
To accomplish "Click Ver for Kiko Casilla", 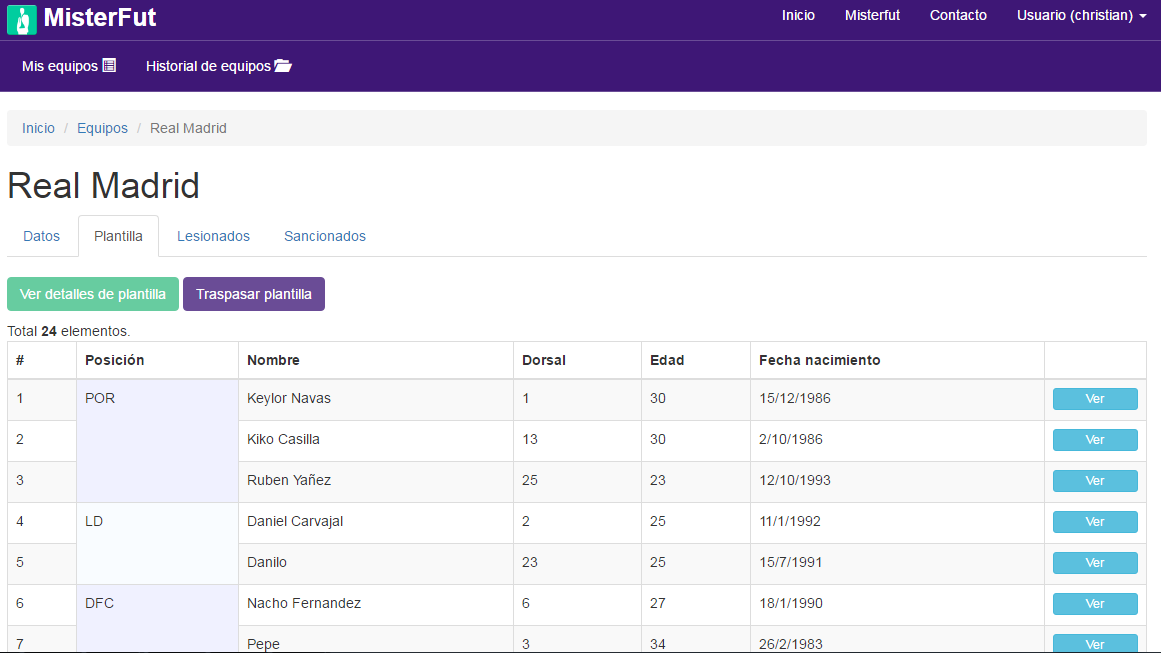I will 1095,440.
